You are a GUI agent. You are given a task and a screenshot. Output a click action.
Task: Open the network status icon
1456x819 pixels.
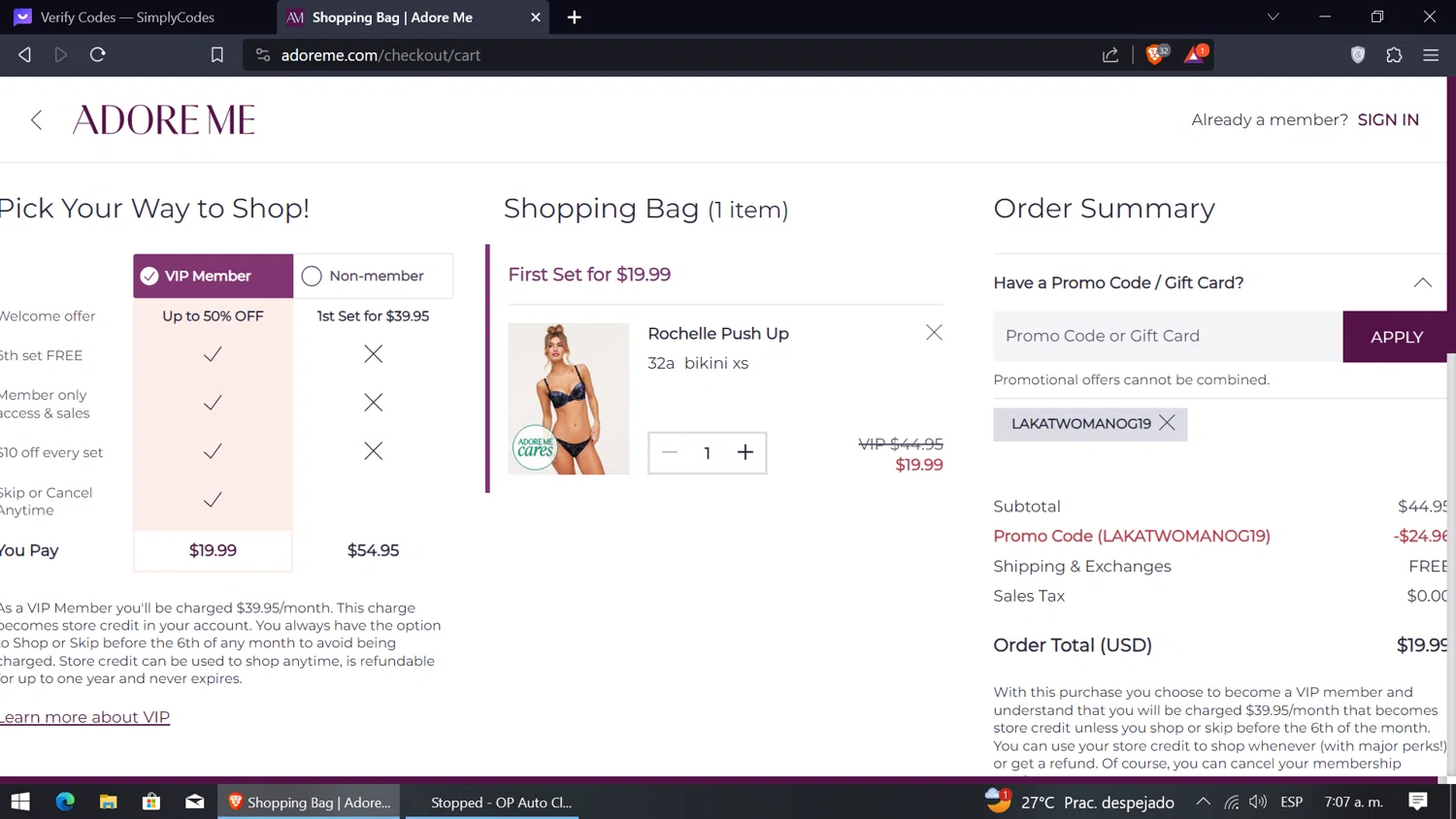pyautogui.click(x=1231, y=802)
